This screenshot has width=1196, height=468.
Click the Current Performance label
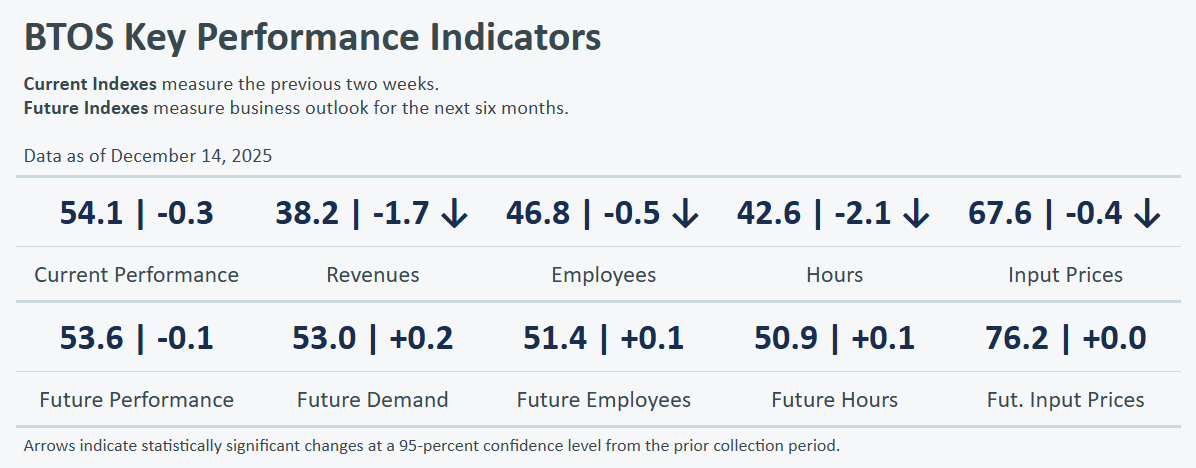coord(136,275)
